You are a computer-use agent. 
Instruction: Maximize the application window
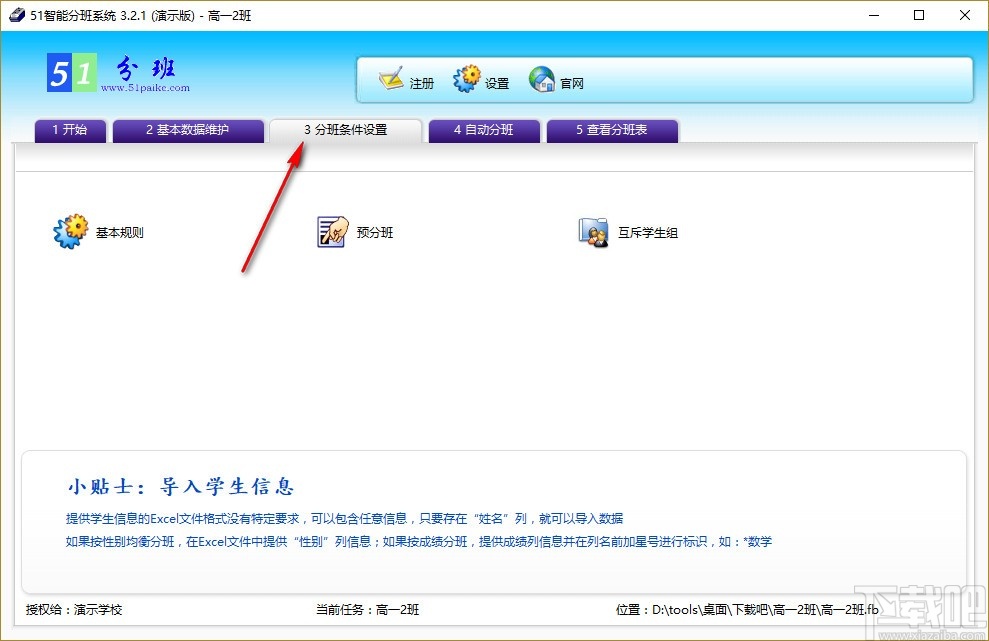tap(918, 15)
